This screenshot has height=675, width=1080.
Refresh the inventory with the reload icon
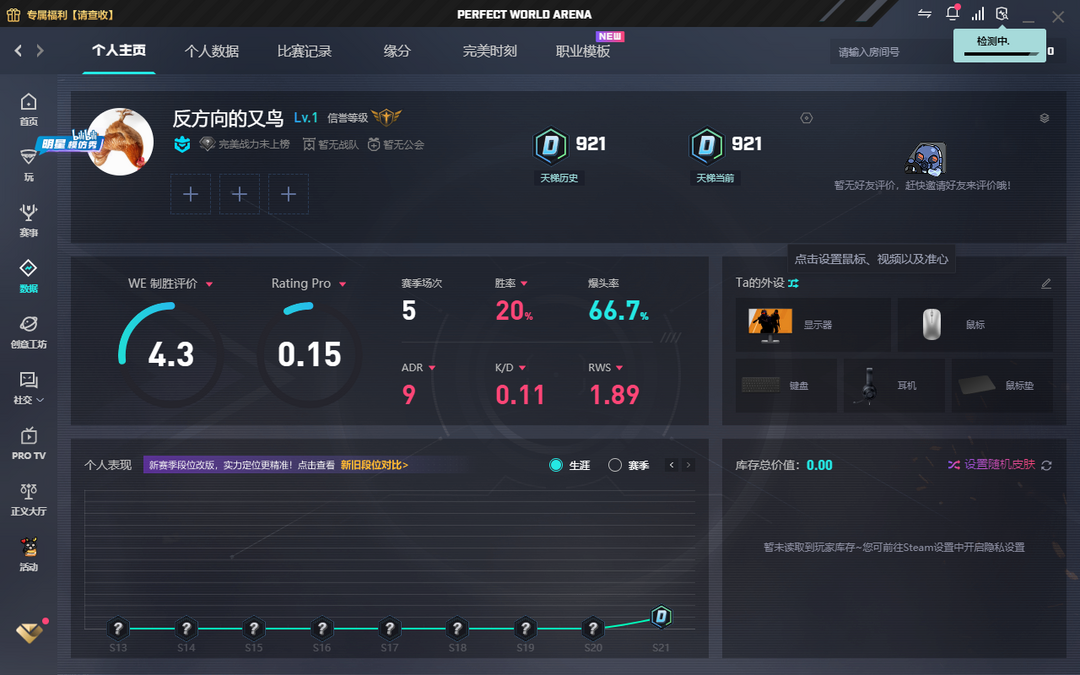pos(1046,466)
